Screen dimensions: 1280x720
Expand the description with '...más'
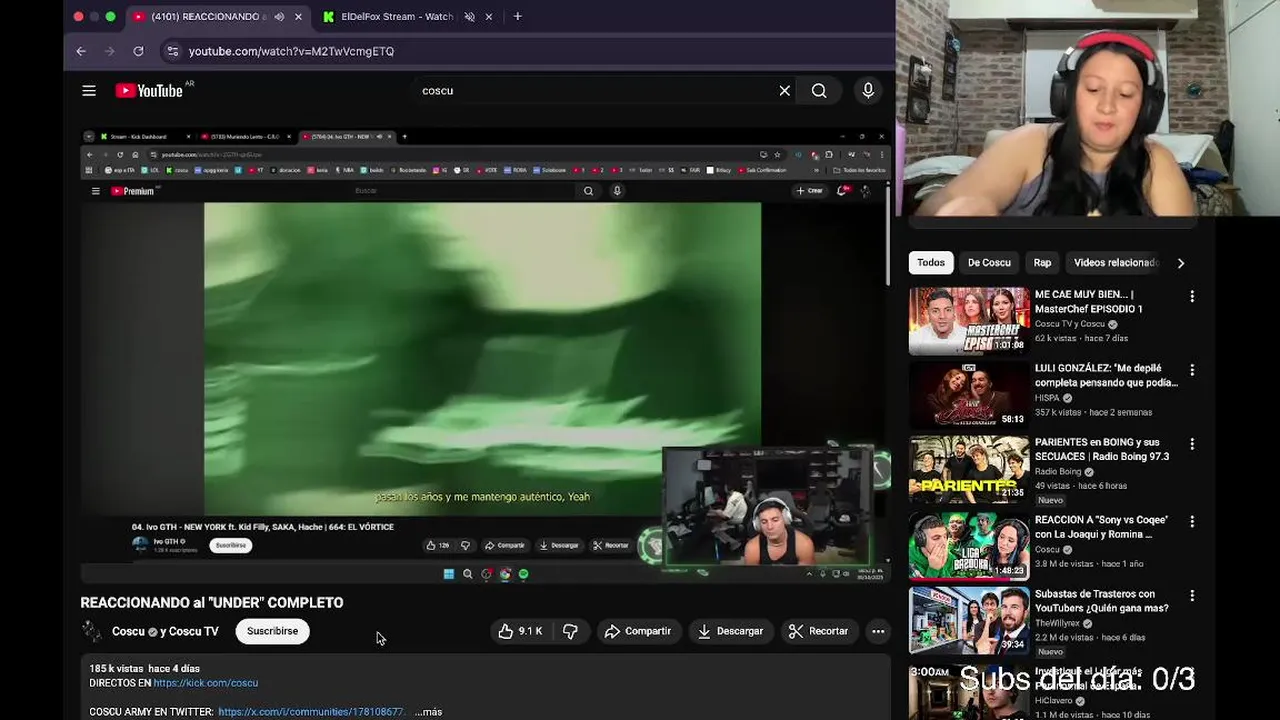pyautogui.click(x=428, y=712)
